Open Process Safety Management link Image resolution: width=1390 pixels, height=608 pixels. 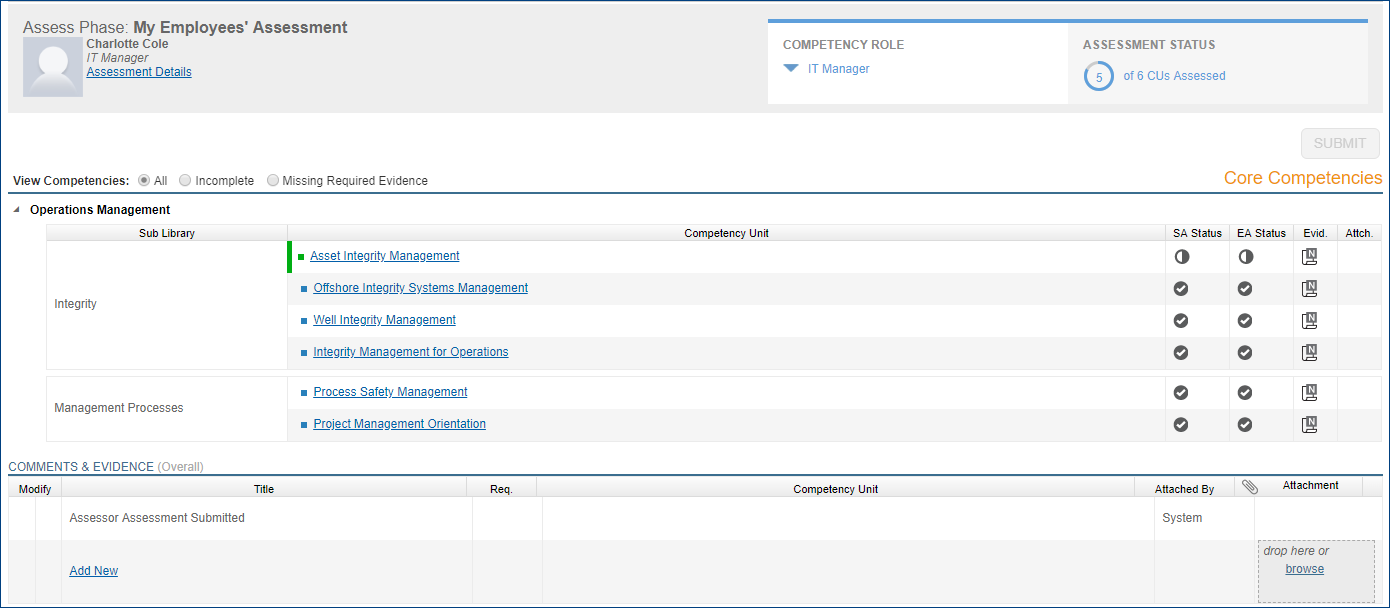click(x=391, y=392)
